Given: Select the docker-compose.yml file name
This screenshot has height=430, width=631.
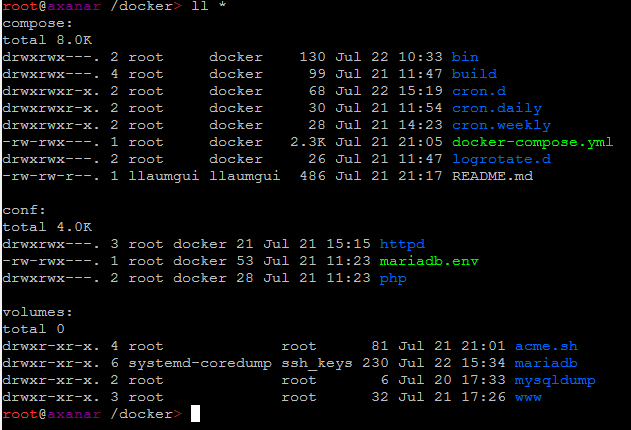Looking at the screenshot, I should click(532, 142).
